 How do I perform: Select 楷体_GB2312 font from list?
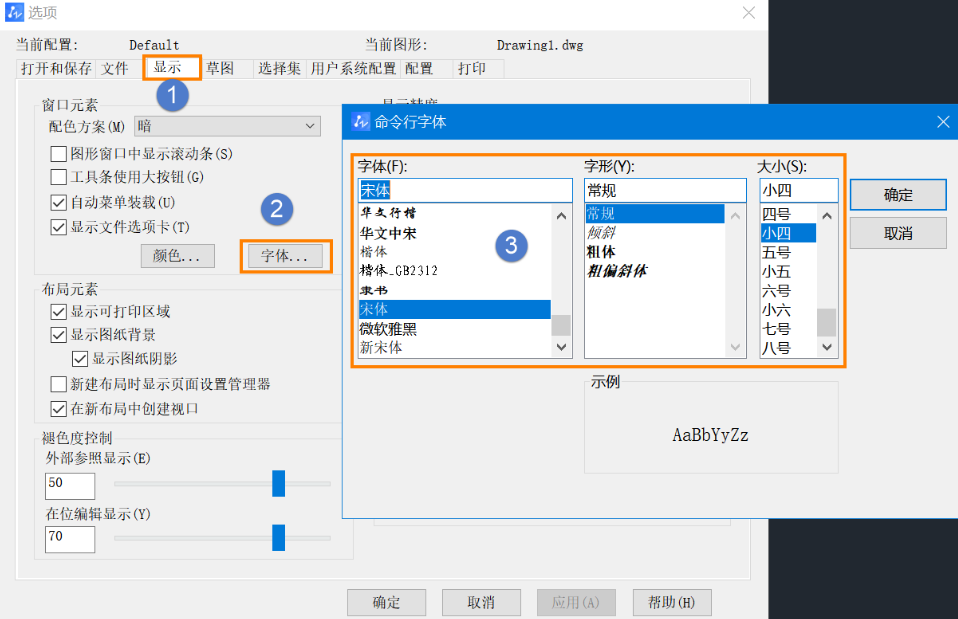click(455, 271)
